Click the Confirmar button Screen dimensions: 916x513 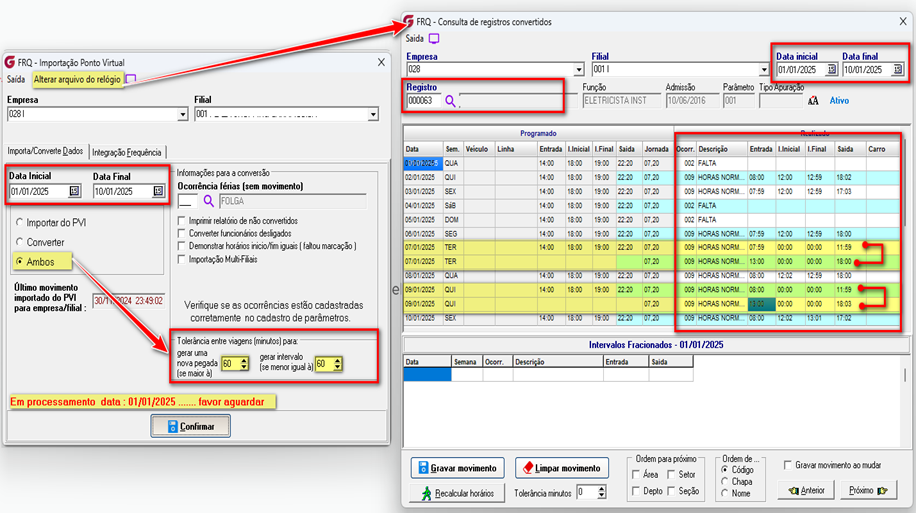pos(190,427)
